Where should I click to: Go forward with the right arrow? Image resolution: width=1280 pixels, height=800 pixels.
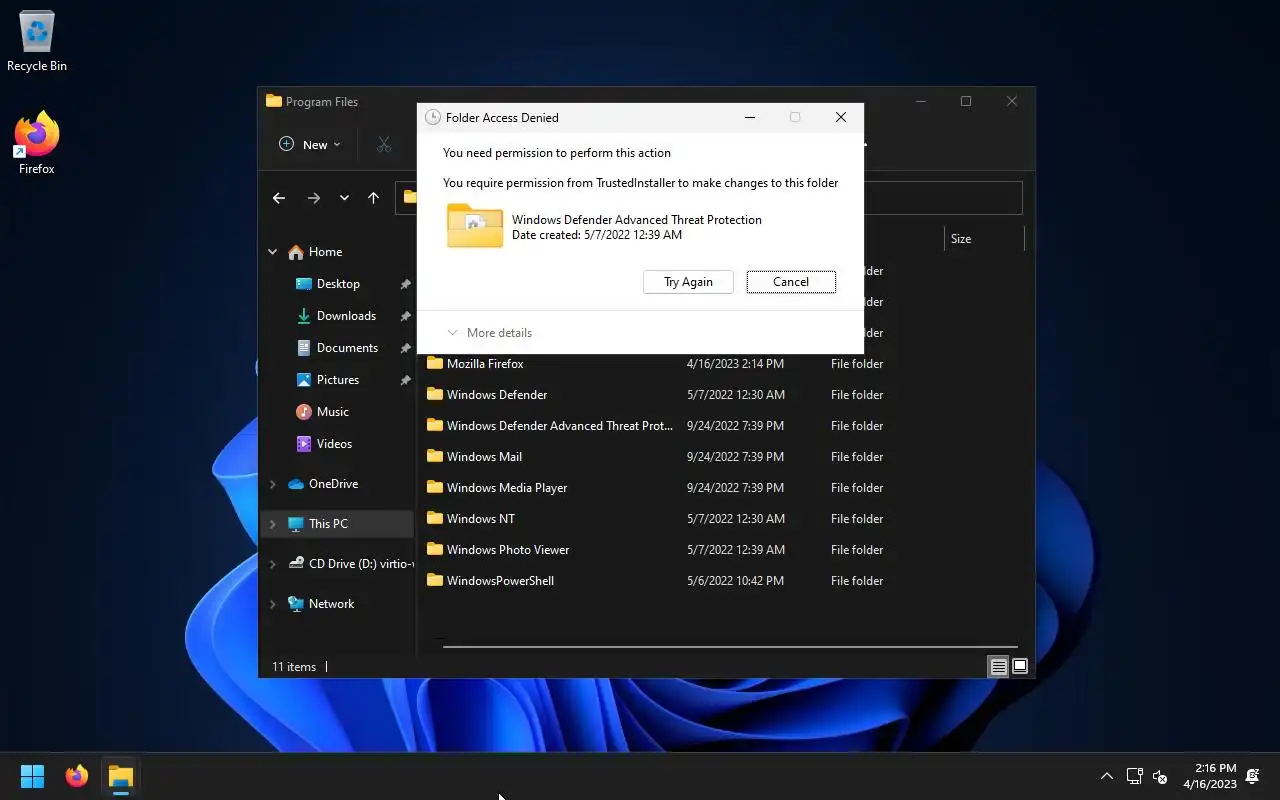coord(314,198)
